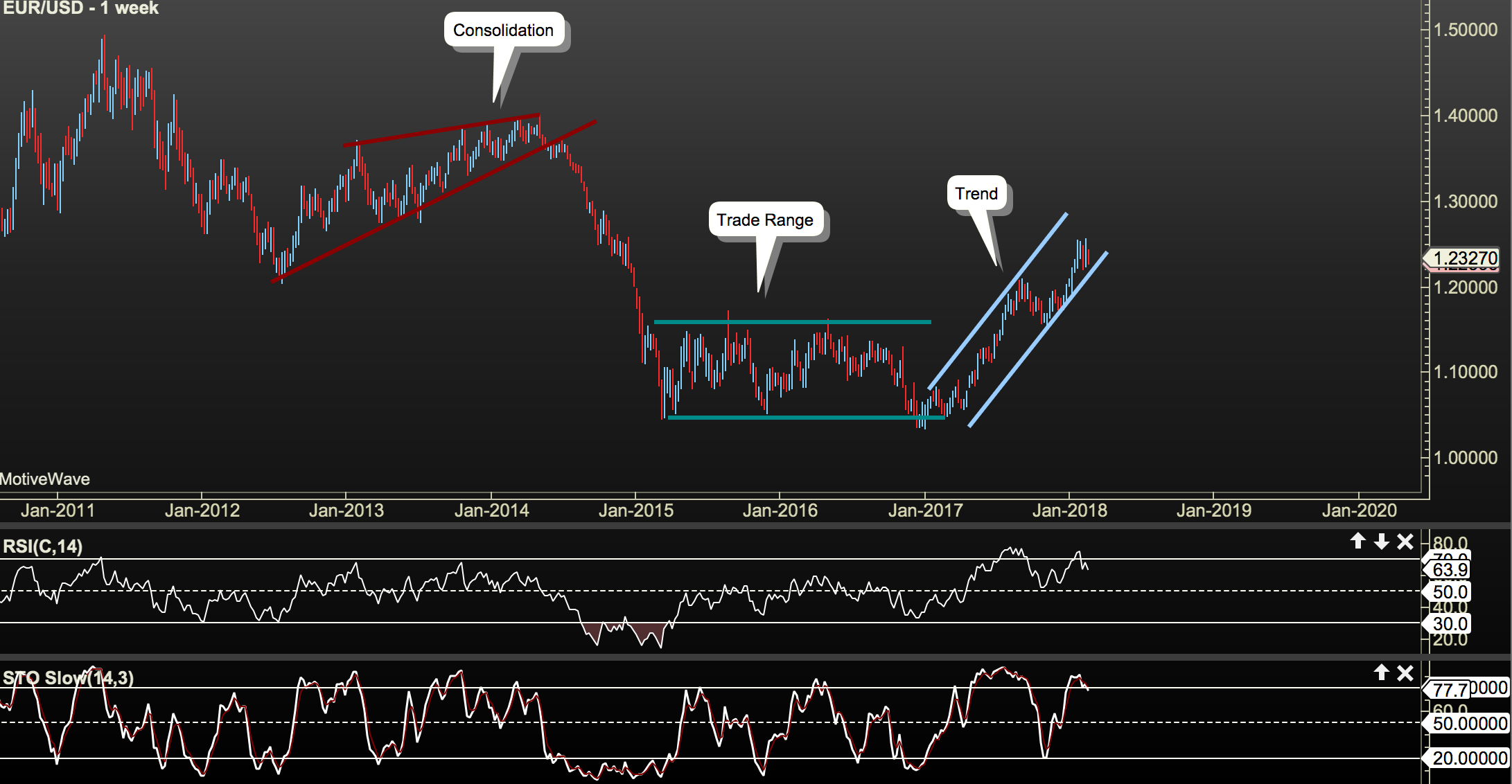
Task: Click the RSI 30.0 level tag
Action: tap(1448, 624)
